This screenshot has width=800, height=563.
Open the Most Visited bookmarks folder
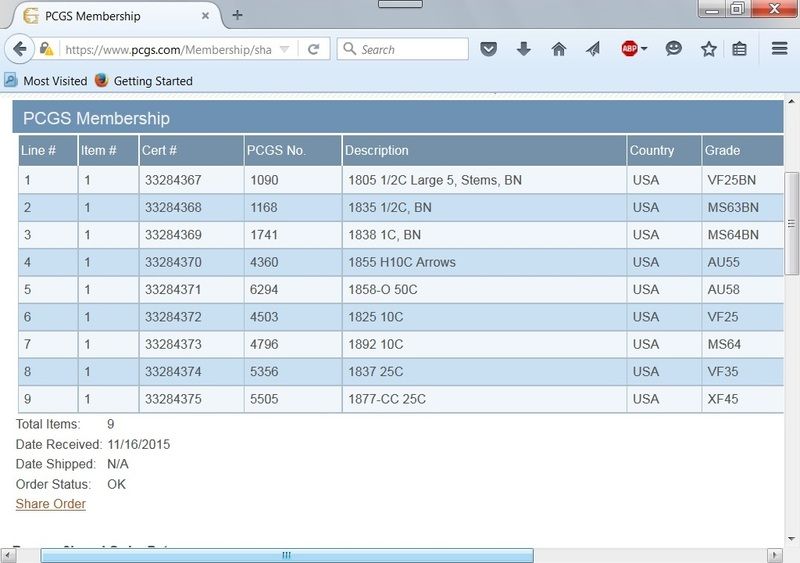[46, 81]
